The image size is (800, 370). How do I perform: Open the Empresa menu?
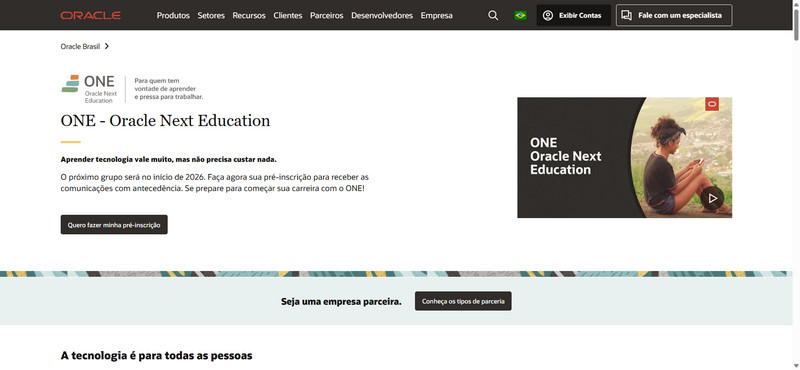click(437, 15)
